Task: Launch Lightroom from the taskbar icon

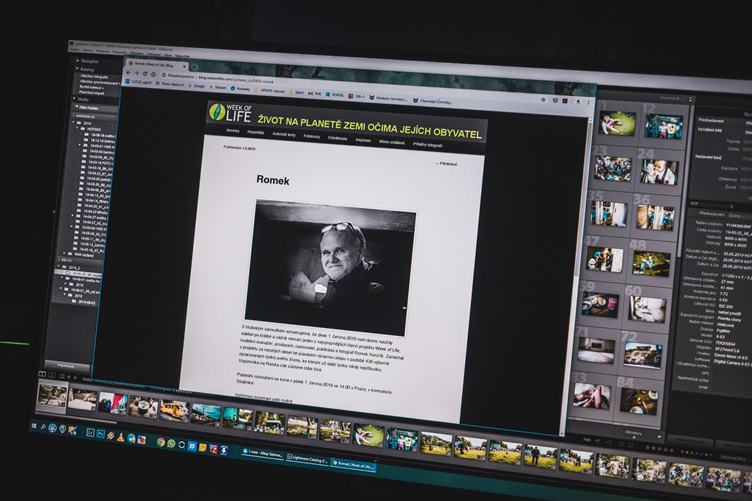Action: click(90, 433)
